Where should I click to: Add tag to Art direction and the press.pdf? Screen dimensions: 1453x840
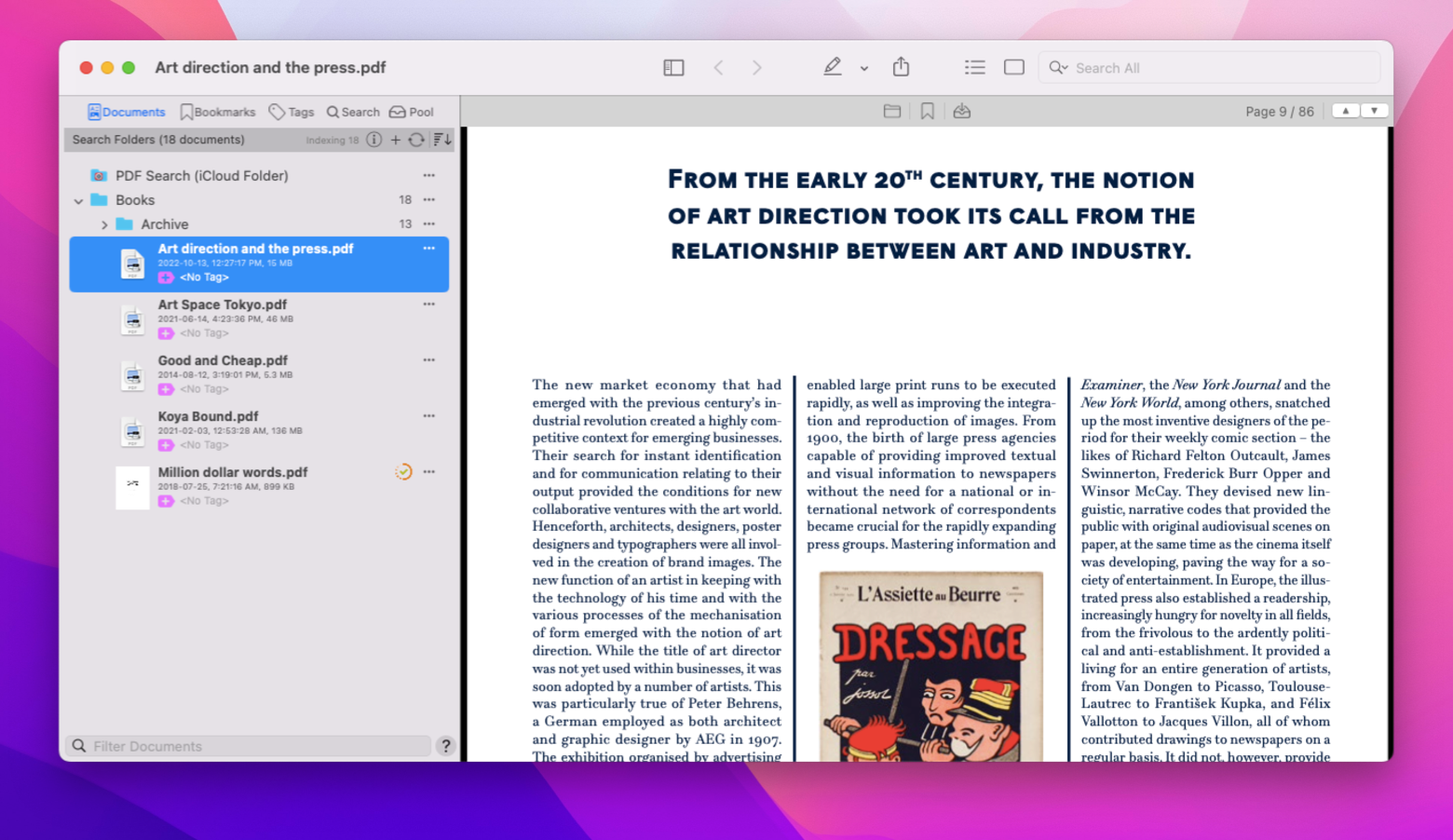pos(166,278)
